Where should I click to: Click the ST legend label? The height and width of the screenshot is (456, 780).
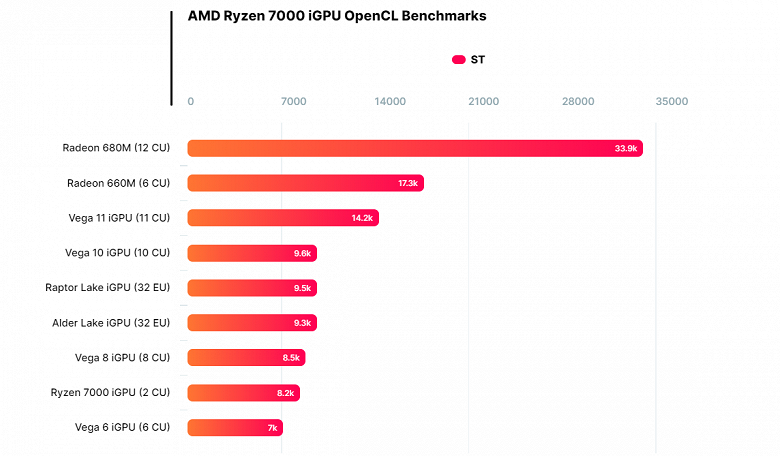pos(478,60)
